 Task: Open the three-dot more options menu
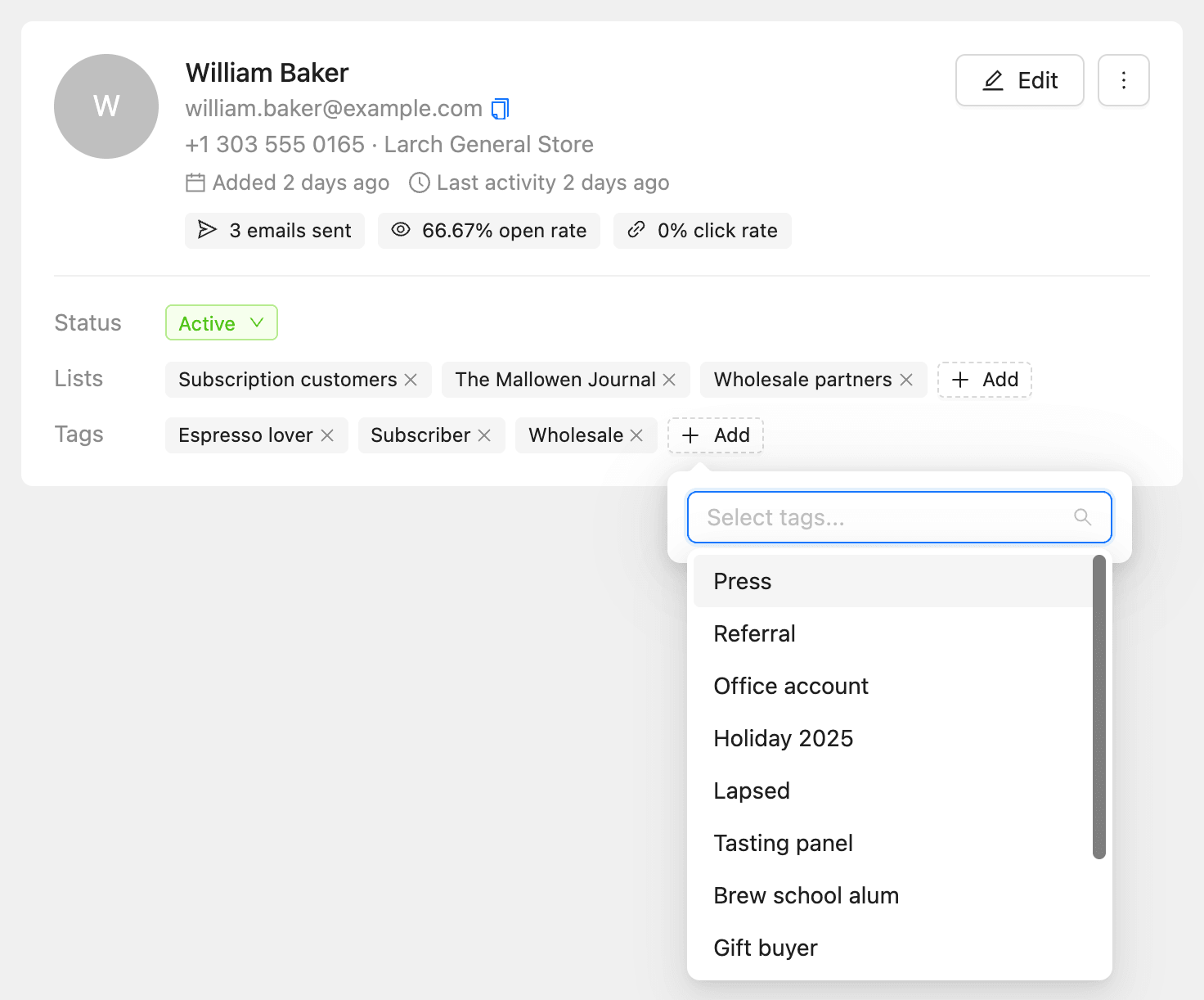[x=1123, y=80]
